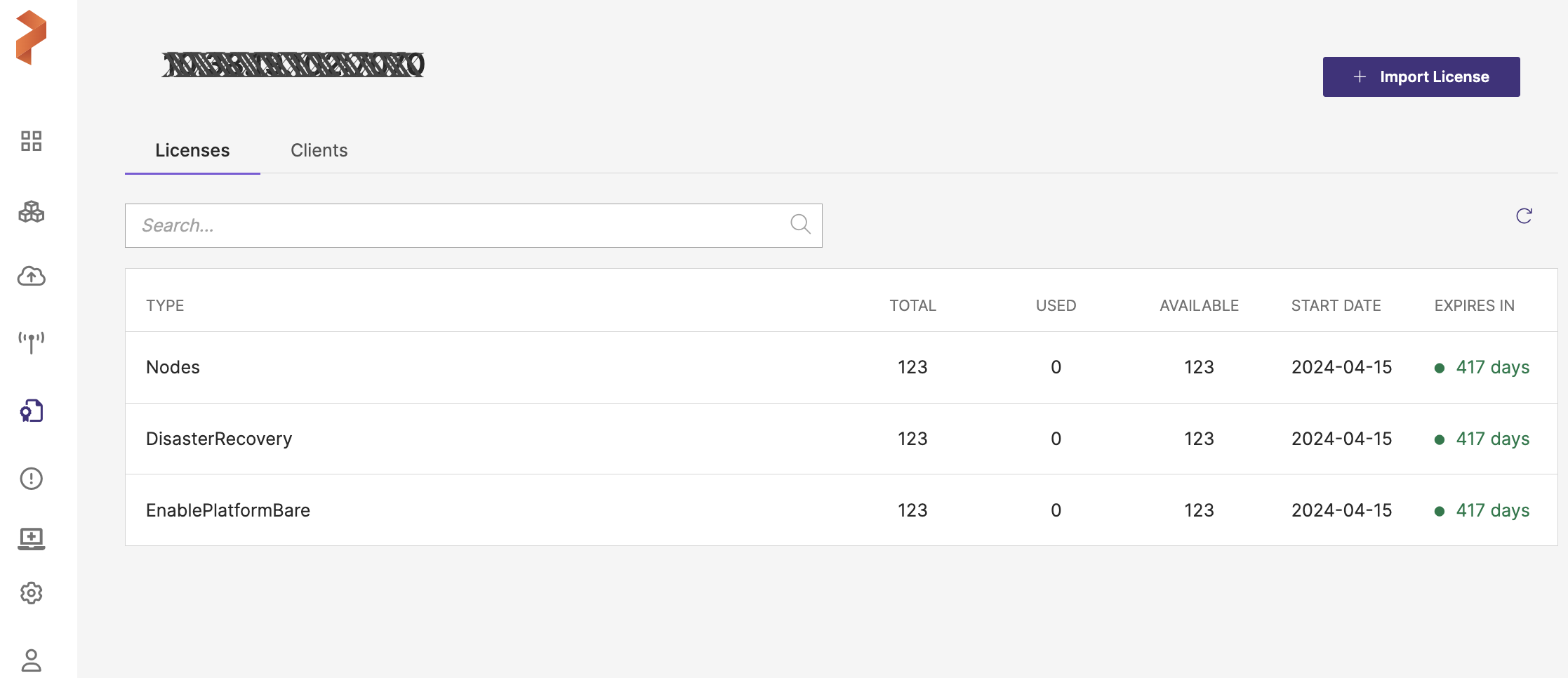1568x678 pixels.
Task: Open the antenna telemetry icon in sidebar
Action: [31, 343]
